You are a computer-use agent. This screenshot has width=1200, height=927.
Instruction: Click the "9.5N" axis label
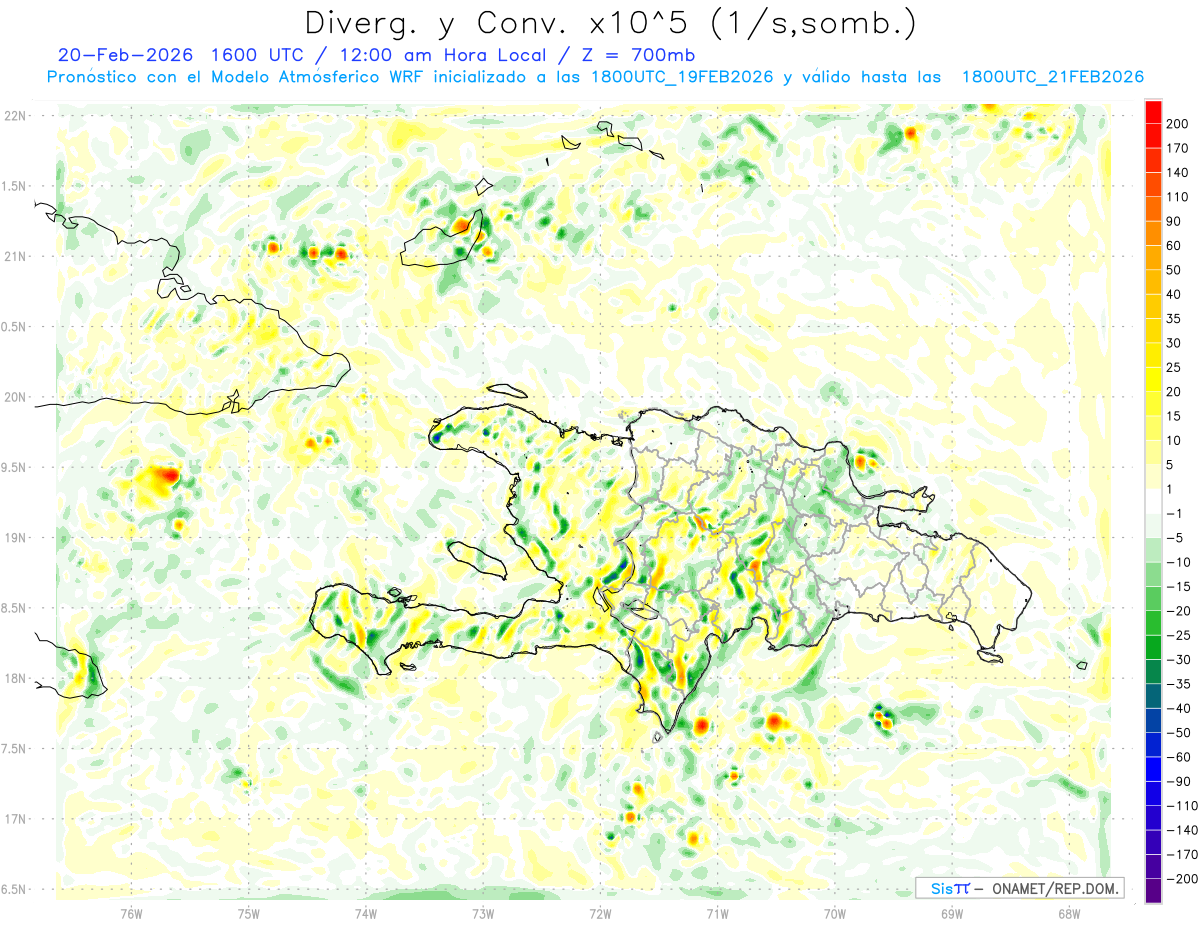click(15, 468)
